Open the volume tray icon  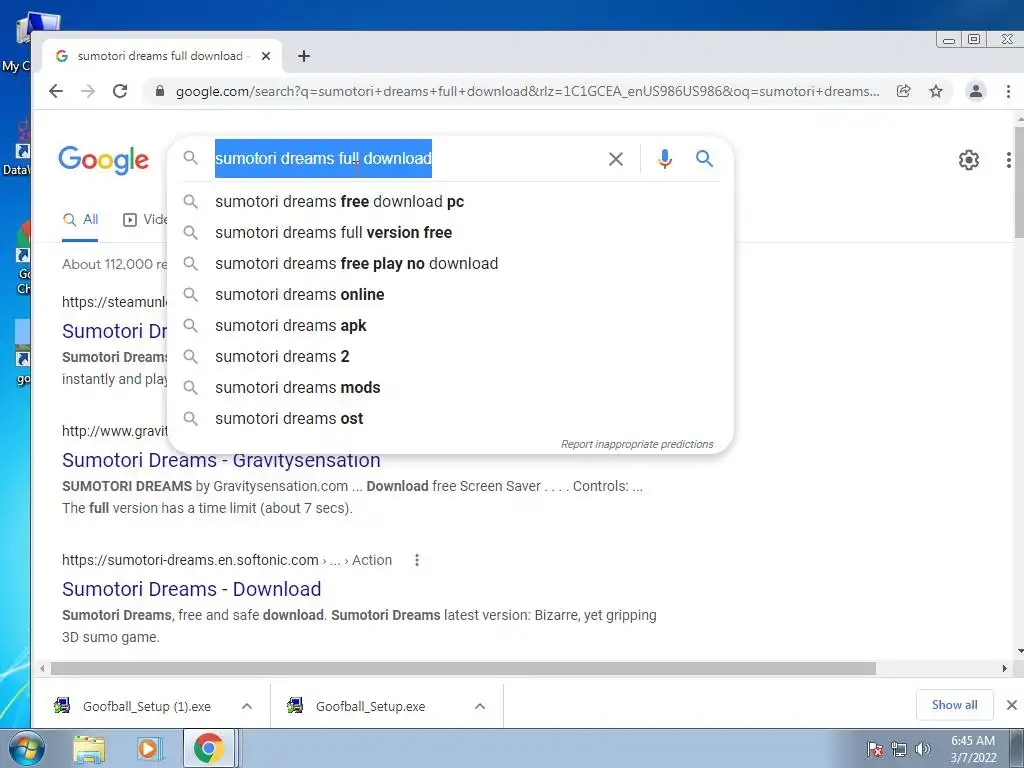pyautogui.click(x=922, y=749)
